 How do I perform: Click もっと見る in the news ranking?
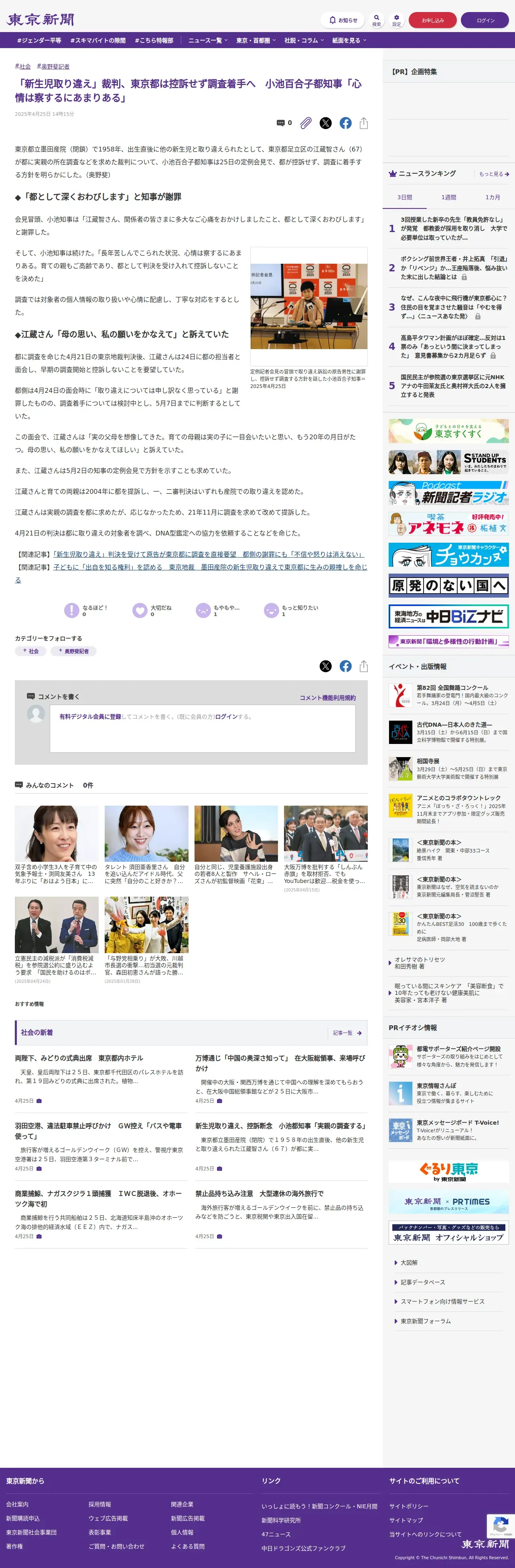[x=494, y=174]
